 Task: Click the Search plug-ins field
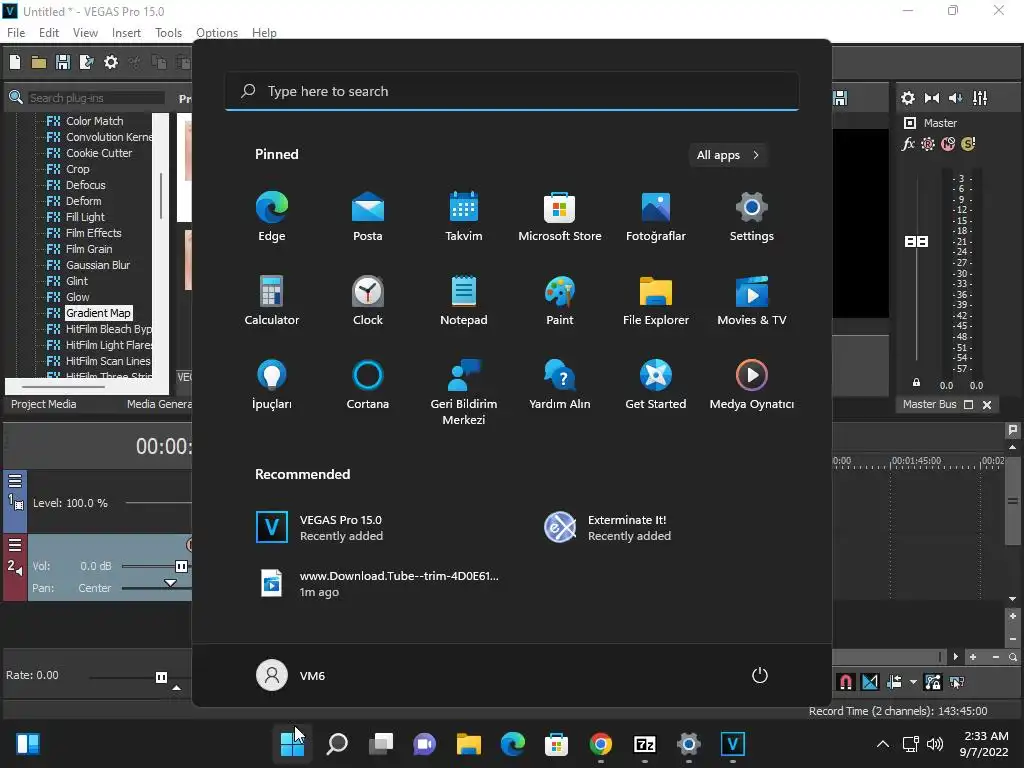(95, 98)
